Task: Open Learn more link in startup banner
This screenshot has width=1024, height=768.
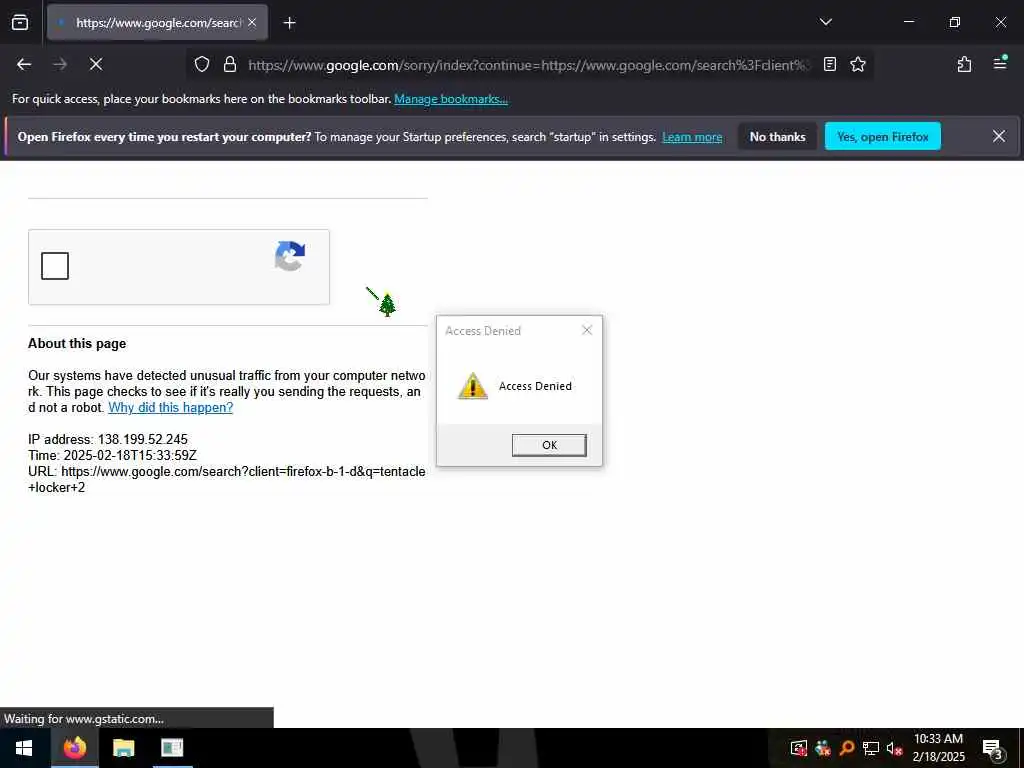Action: pyautogui.click(x=692, y=137)
